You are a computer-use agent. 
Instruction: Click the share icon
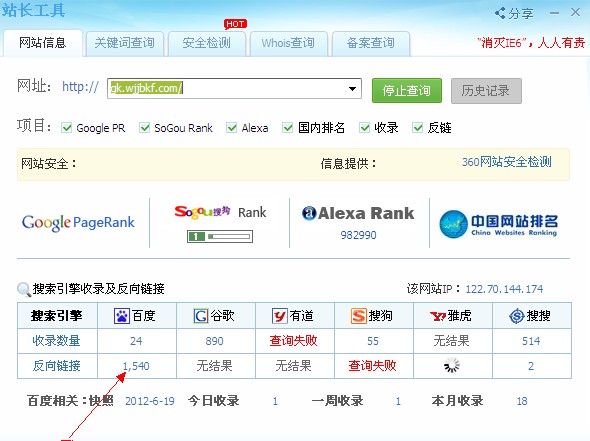click(500, 14)
